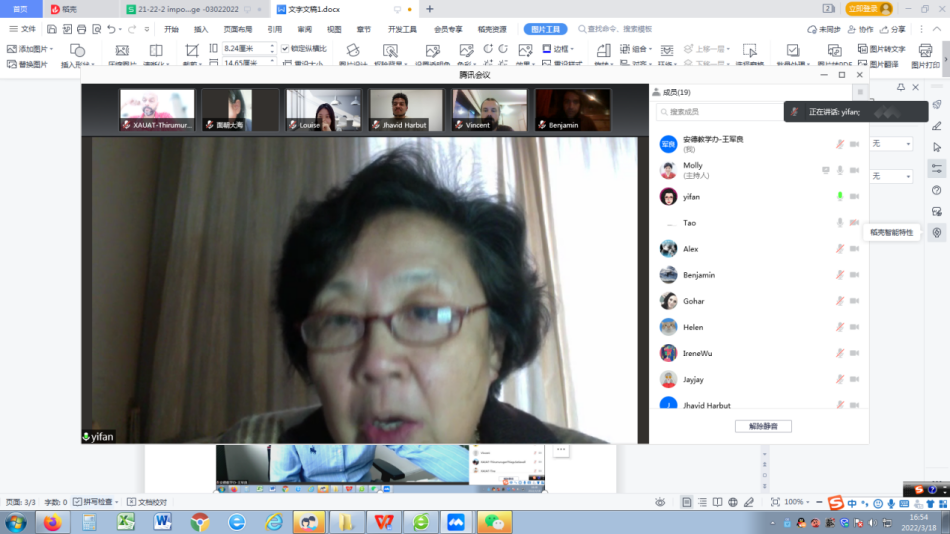This screenshot has width=950, height=534.
Task: Switch to the 图片工具 tab
Action: (545, 29)
